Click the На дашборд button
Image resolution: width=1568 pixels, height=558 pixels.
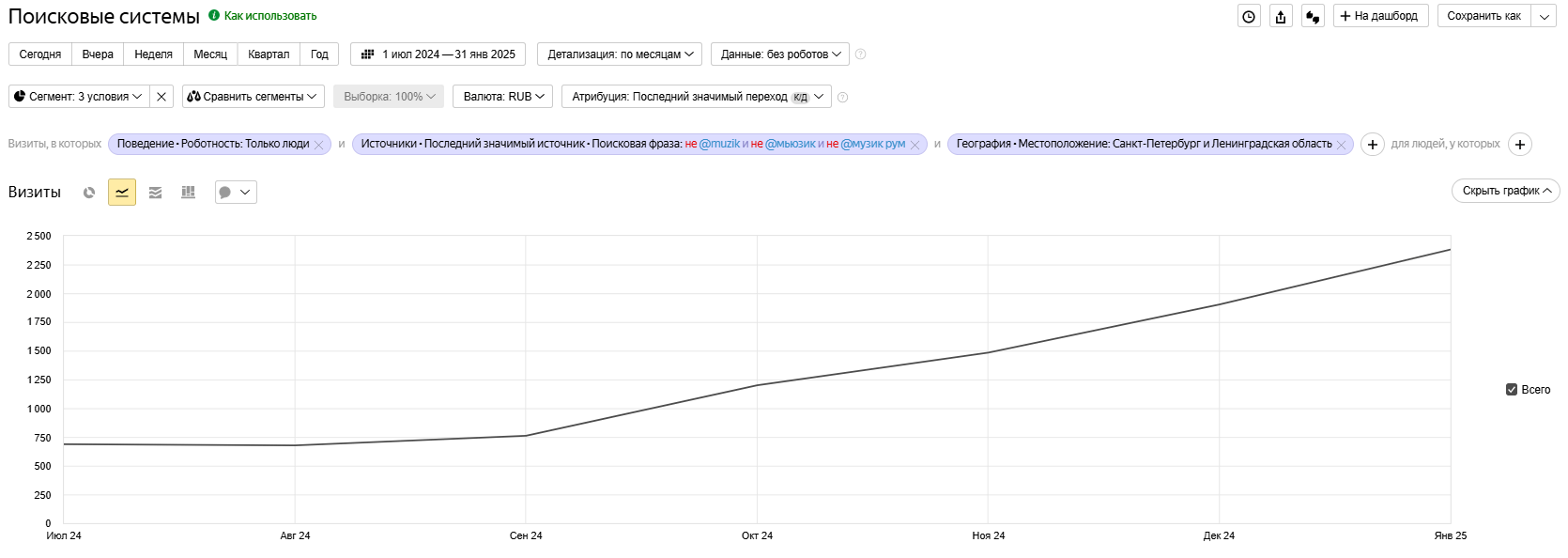coord(1380,16)
